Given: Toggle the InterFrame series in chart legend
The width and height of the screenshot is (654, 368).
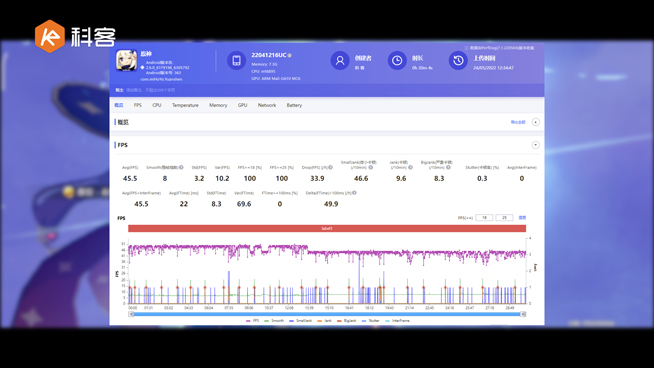Looking at the screenshot, I should point(397,321).
